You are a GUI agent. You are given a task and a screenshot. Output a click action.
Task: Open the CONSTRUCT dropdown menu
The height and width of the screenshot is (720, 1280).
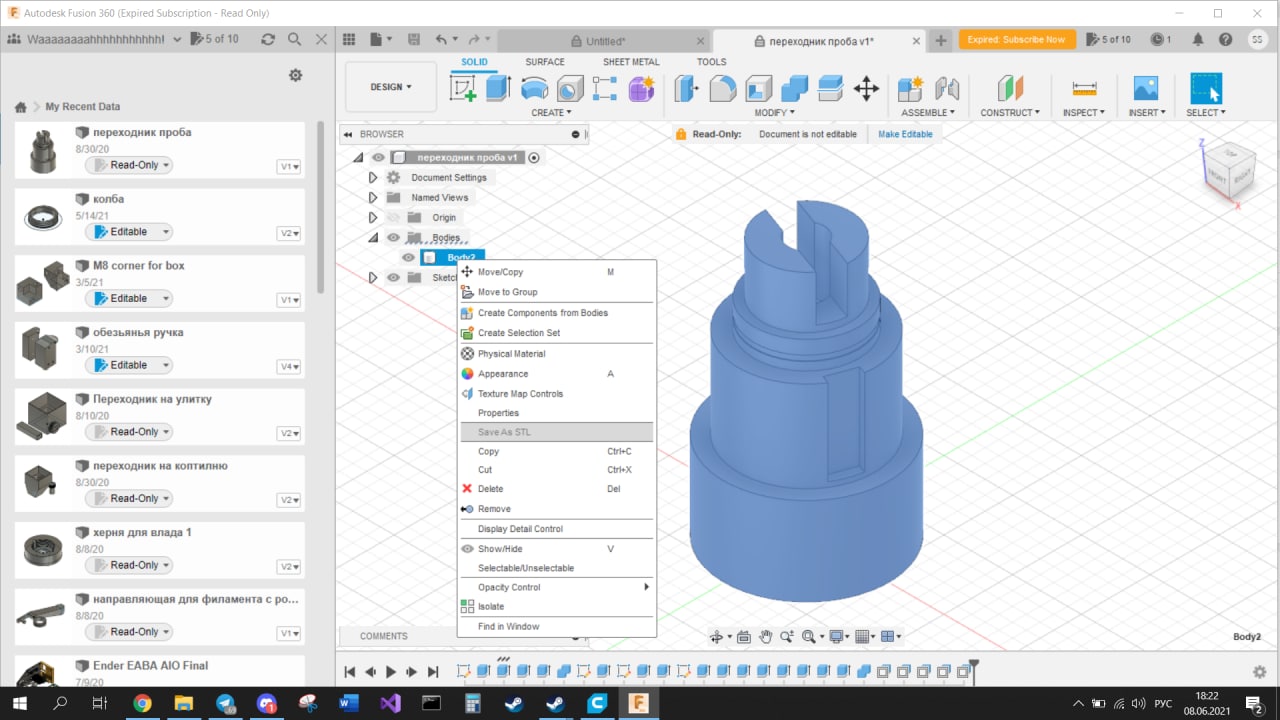1010,113
